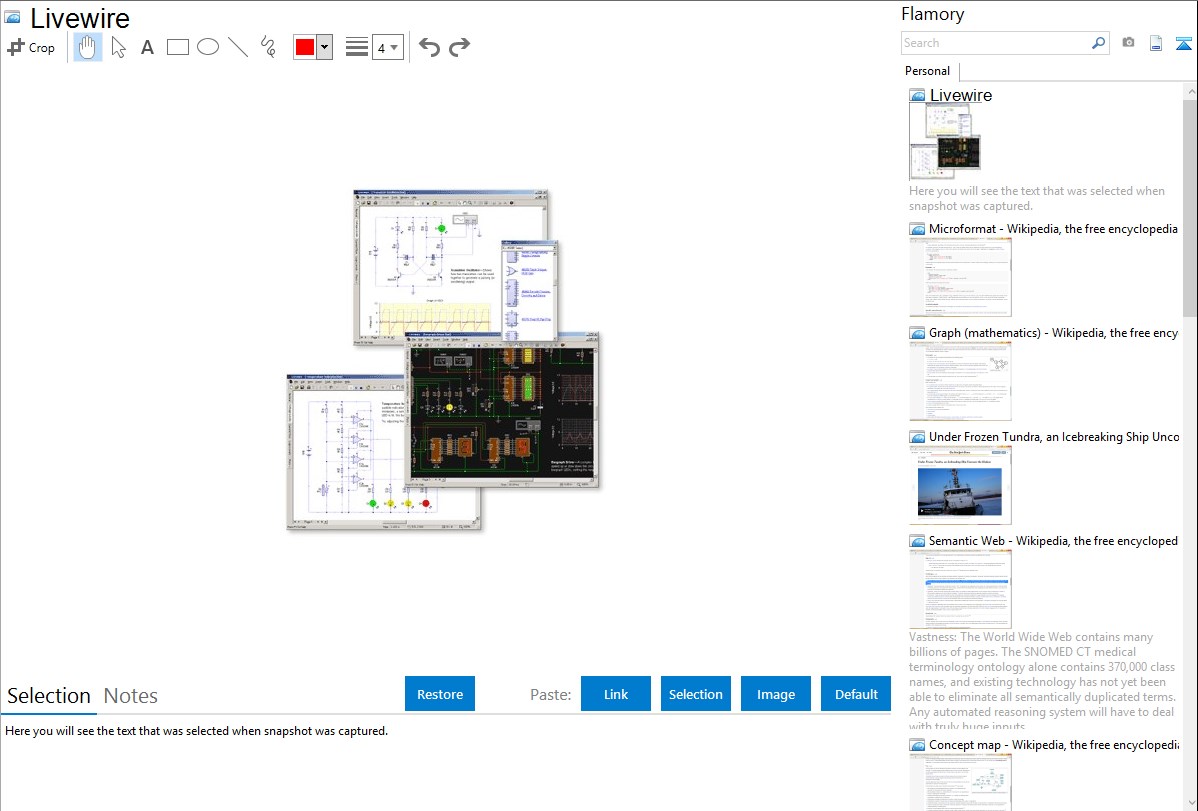Screen dimensions: 1198x811
Task: Click the magnifier search icon
Action: click(x=1099, y=43)
